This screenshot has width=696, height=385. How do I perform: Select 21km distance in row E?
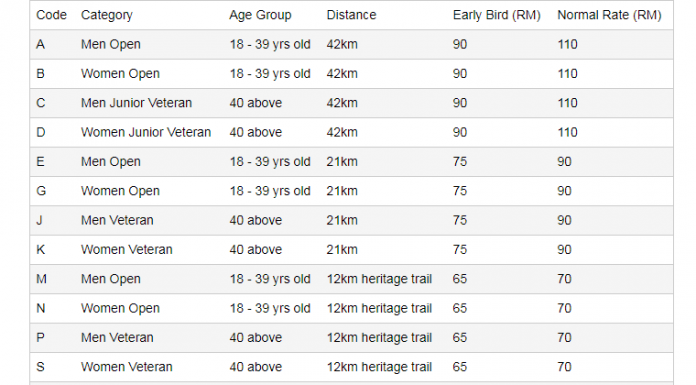tap(342, 162)
